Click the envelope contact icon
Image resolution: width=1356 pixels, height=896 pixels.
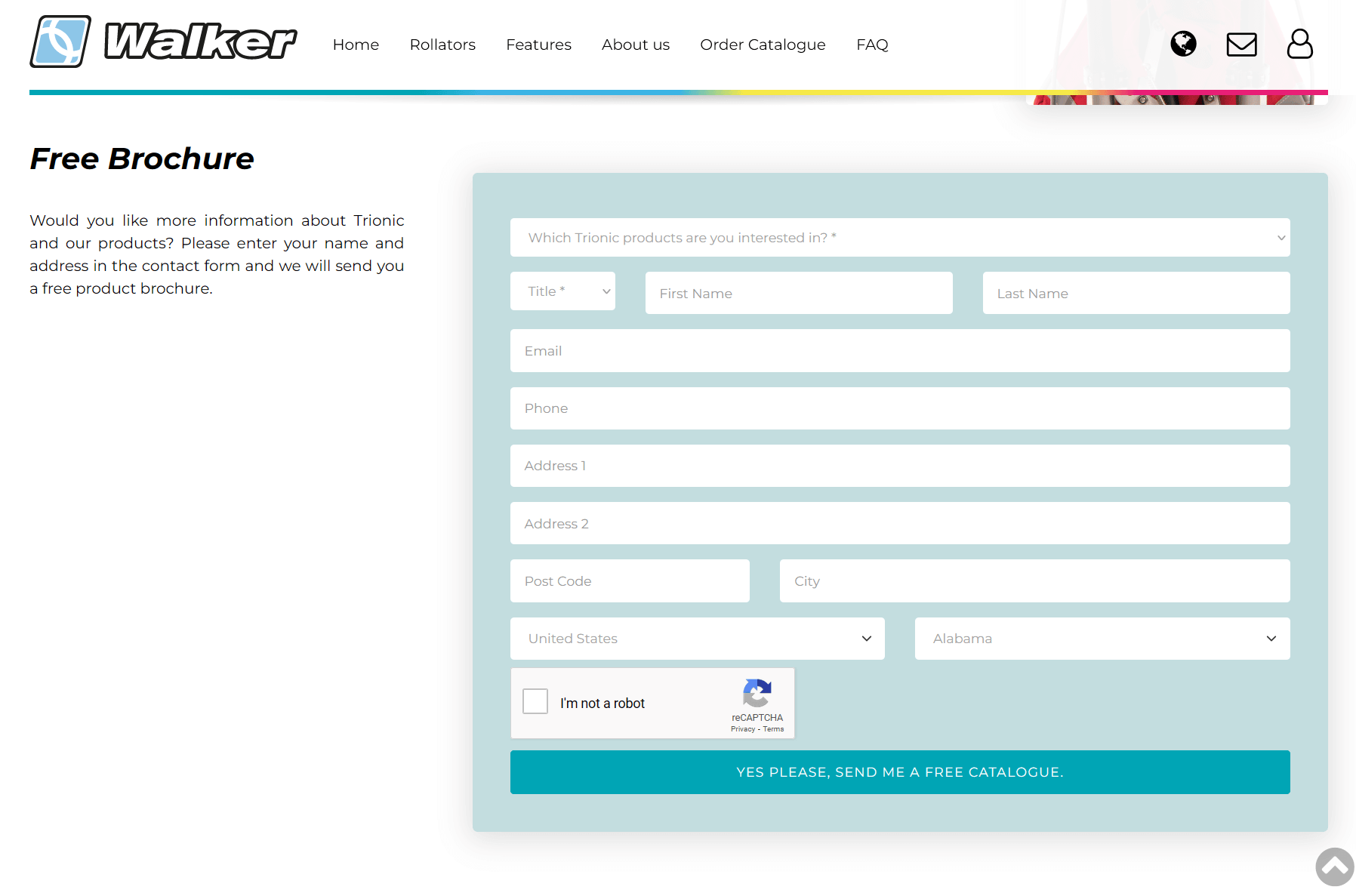1241,45
